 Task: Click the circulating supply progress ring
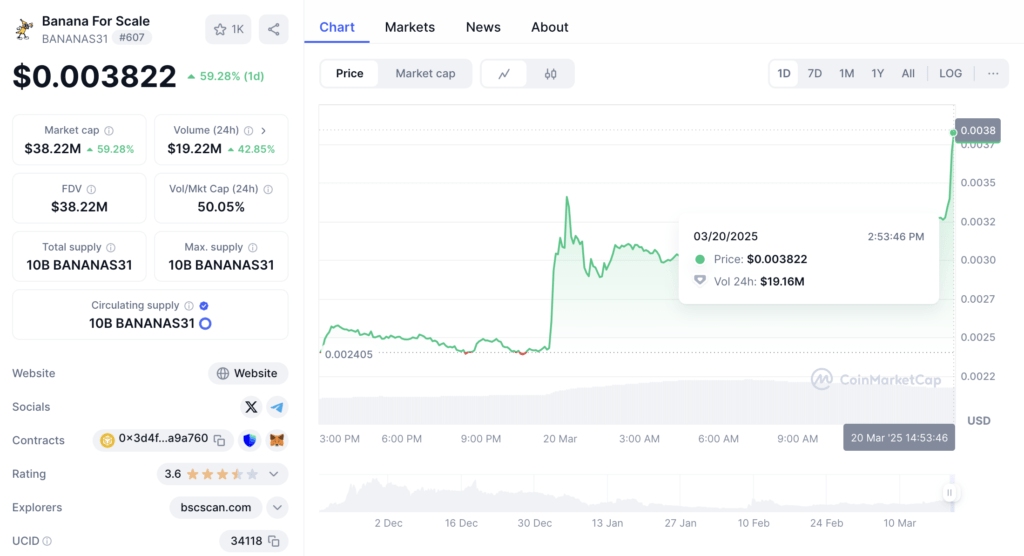point(205,323)
